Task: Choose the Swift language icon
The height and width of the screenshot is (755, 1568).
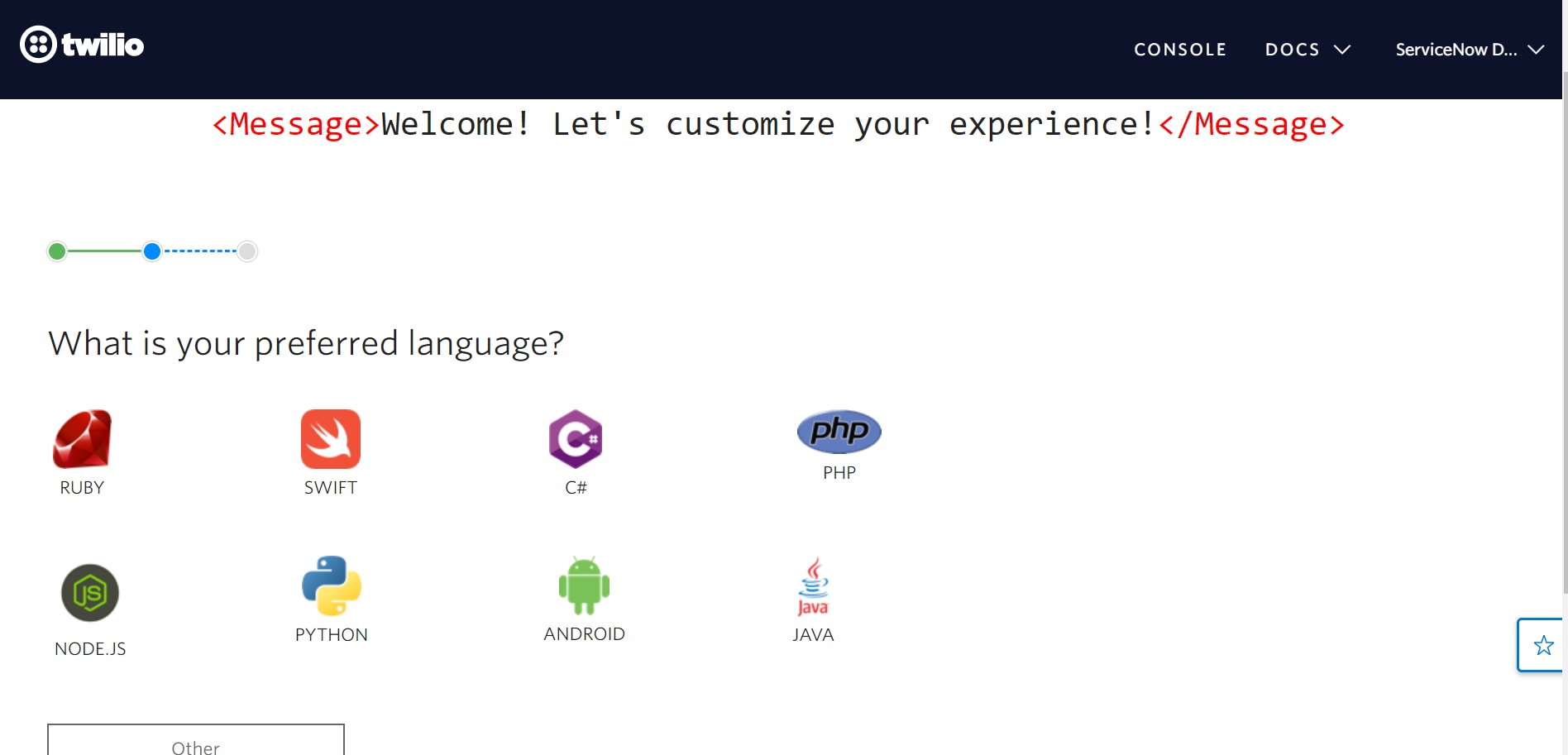Action: click(x=331, y=439)
